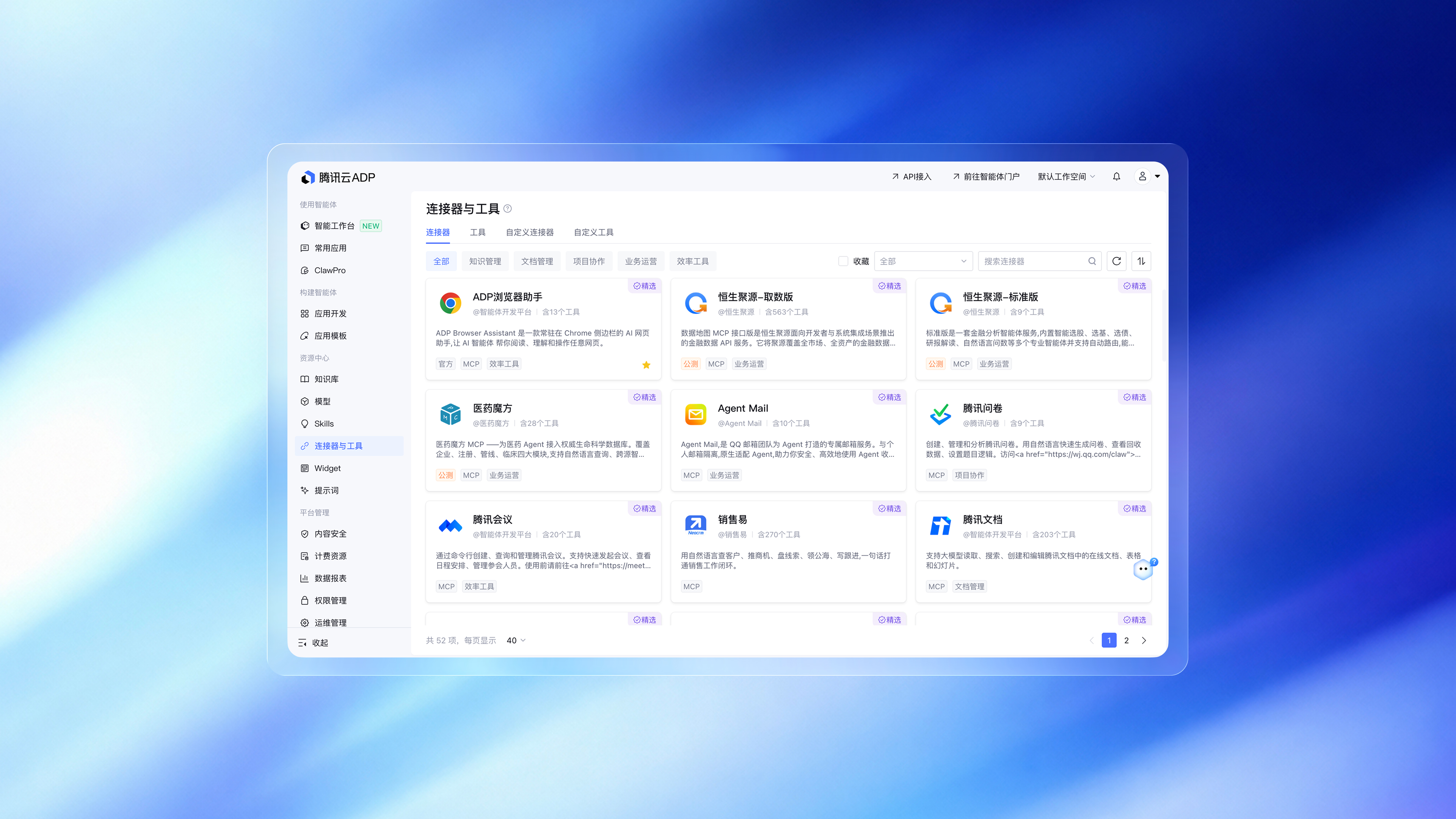Viewport: 1456px width, 819px height.
Task: Open 常用应用 in the sidebar
Action: (349, 248)
